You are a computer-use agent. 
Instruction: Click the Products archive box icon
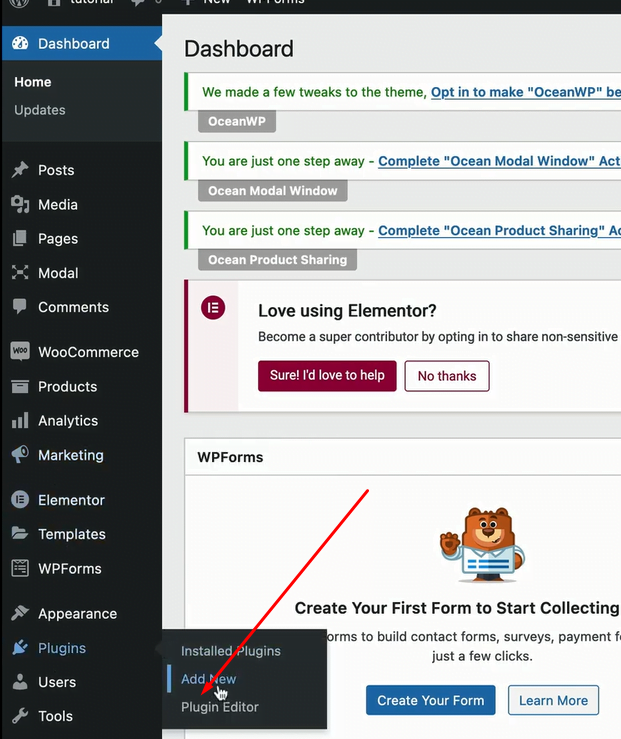[20, 386]
